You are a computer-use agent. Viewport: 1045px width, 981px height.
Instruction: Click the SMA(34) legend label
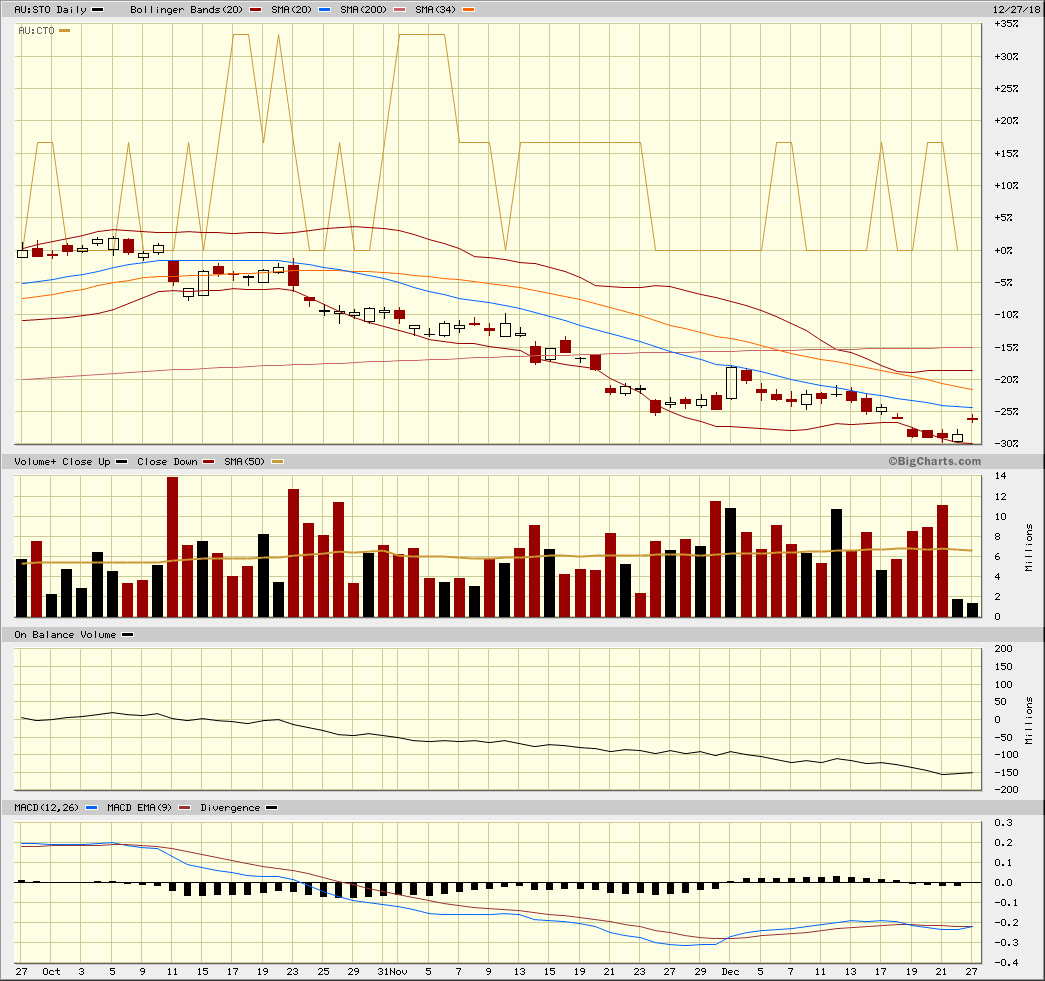point(435,9)
